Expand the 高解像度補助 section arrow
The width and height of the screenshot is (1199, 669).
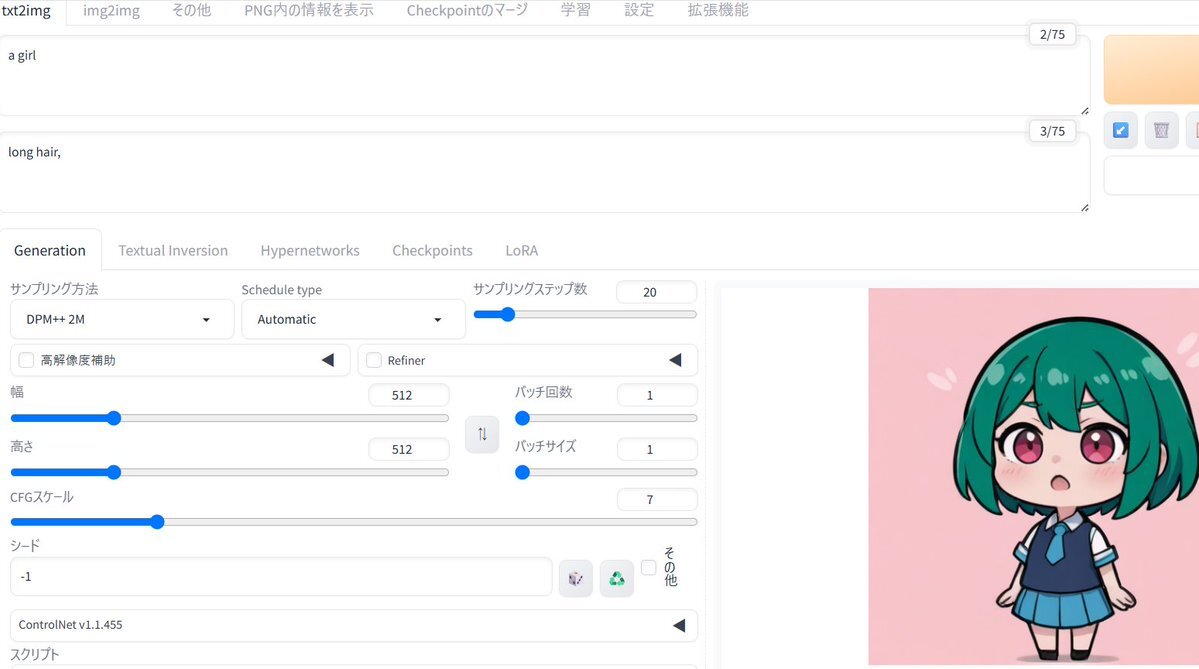(328, 360)
